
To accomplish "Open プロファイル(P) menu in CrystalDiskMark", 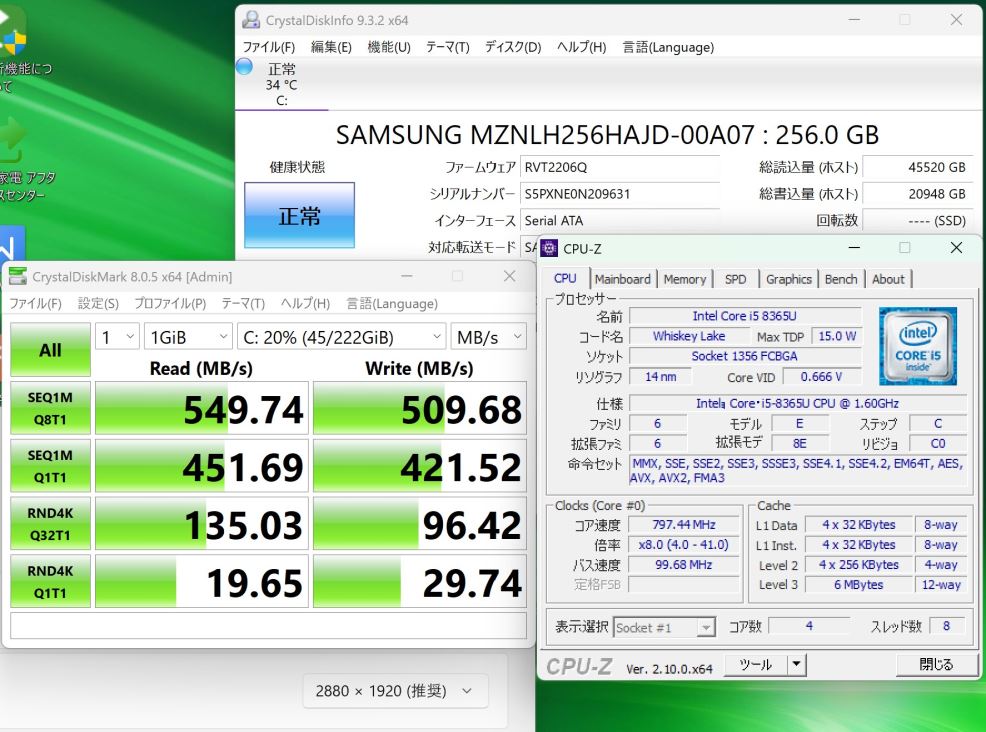I will (170, 304).
